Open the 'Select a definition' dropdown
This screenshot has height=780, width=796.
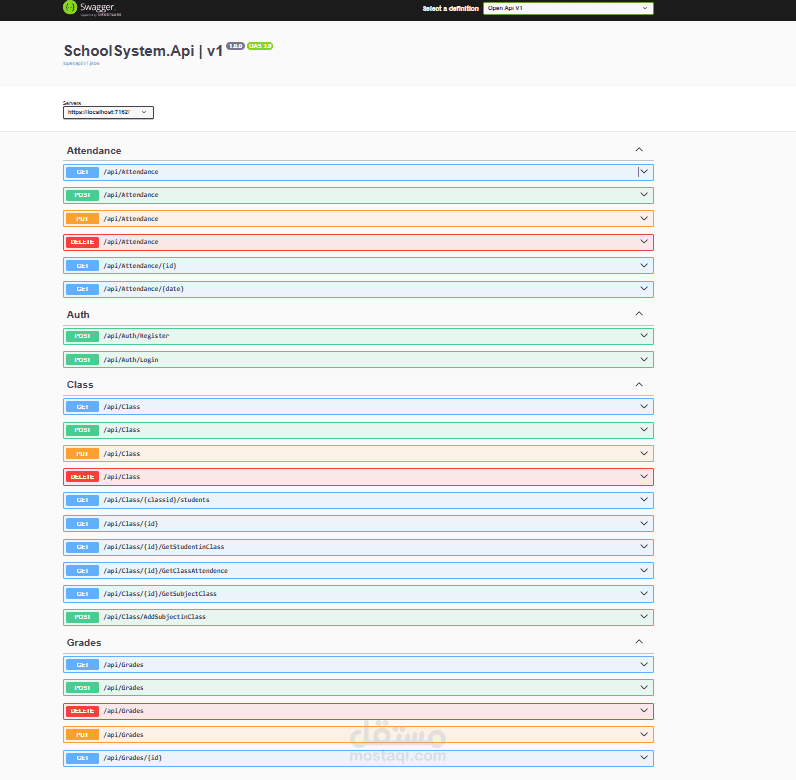pos(568,8)
